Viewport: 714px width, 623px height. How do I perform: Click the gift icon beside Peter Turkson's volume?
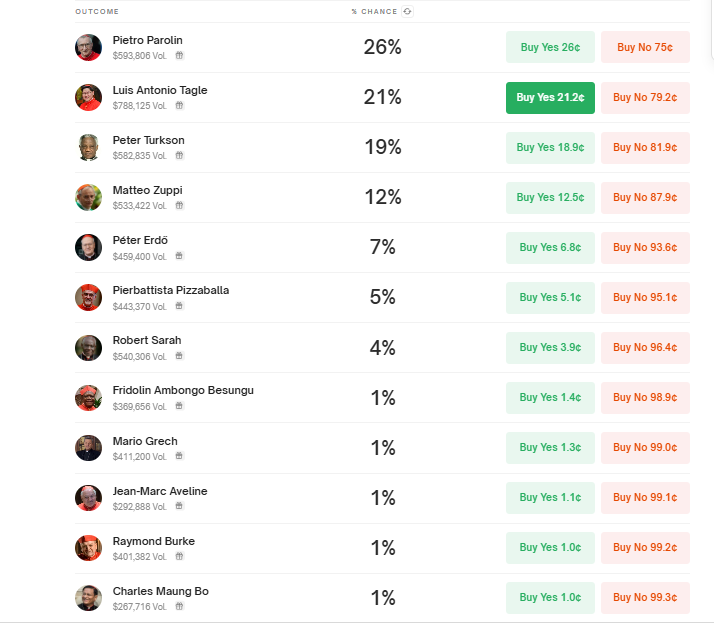click(x=179, y=155)
